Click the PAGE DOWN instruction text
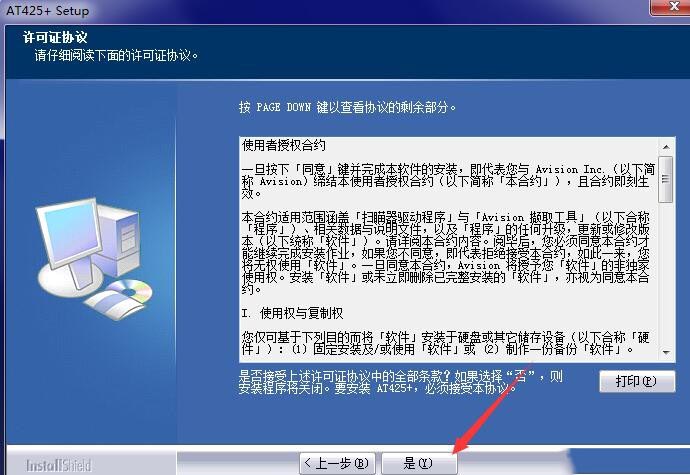This screenshot has width=690, height=475. [347, 107]
